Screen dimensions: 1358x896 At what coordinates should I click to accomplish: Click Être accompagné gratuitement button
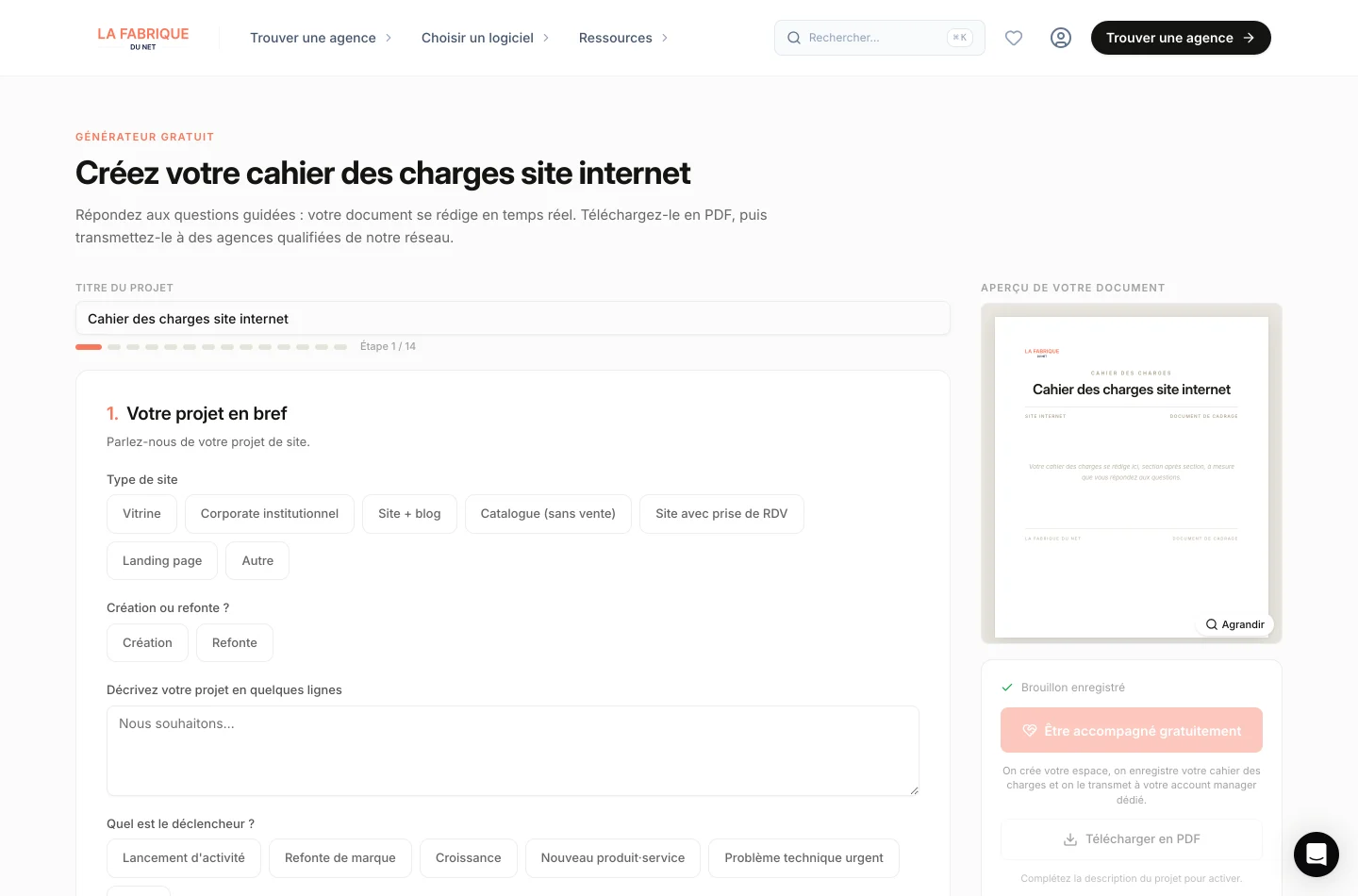1132,730
